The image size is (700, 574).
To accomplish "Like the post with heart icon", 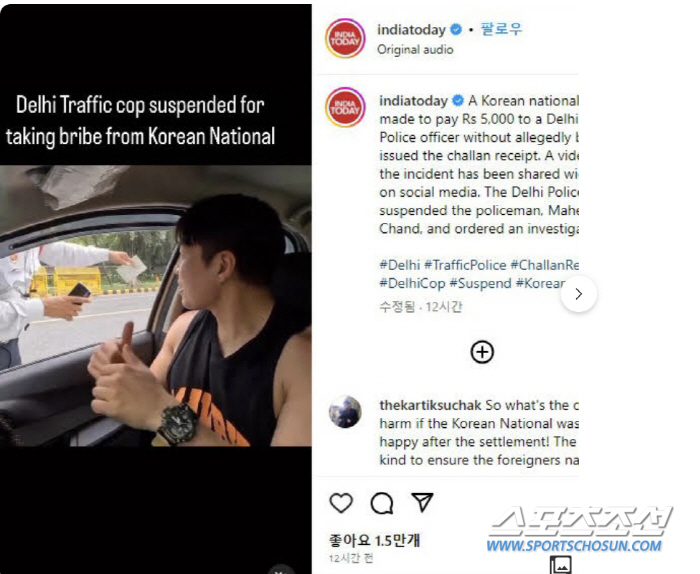I will pyautogui.click(x=341, y=503).
